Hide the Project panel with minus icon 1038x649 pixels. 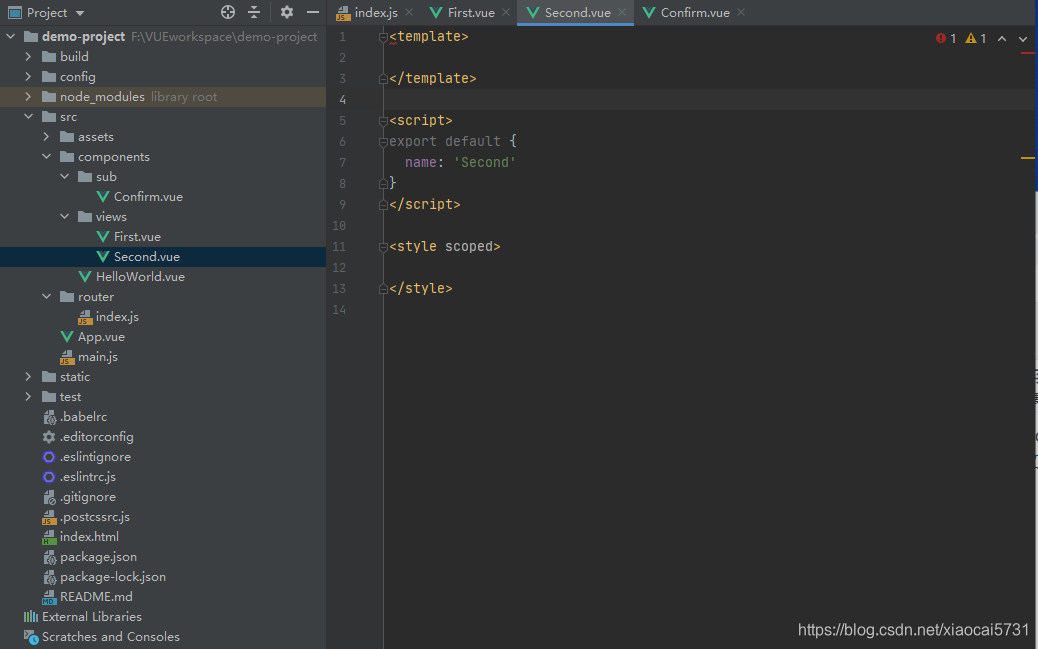tap(312, 12)
